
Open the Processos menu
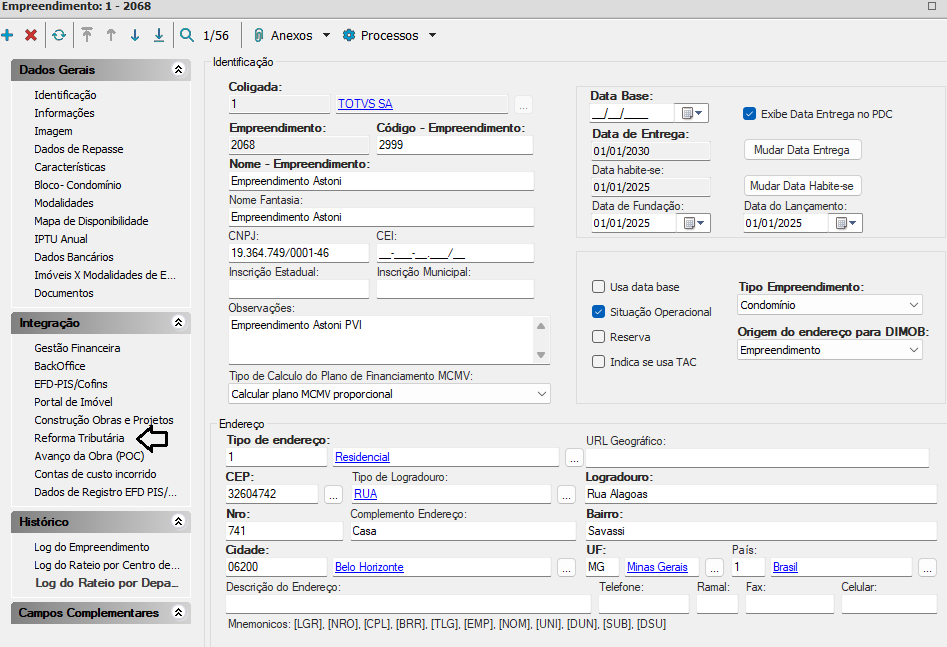point(389,35)
